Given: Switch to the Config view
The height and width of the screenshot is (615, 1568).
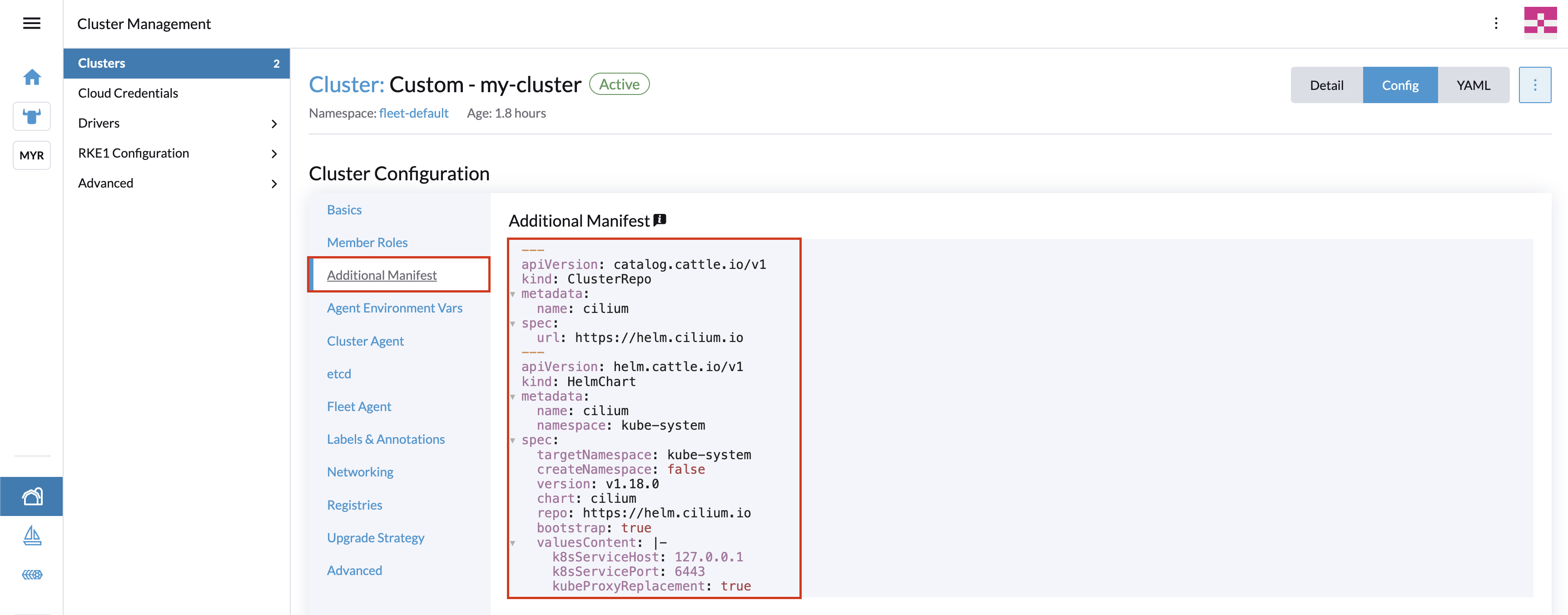Looking at the screenshot, I should (x=1400, y=85).
